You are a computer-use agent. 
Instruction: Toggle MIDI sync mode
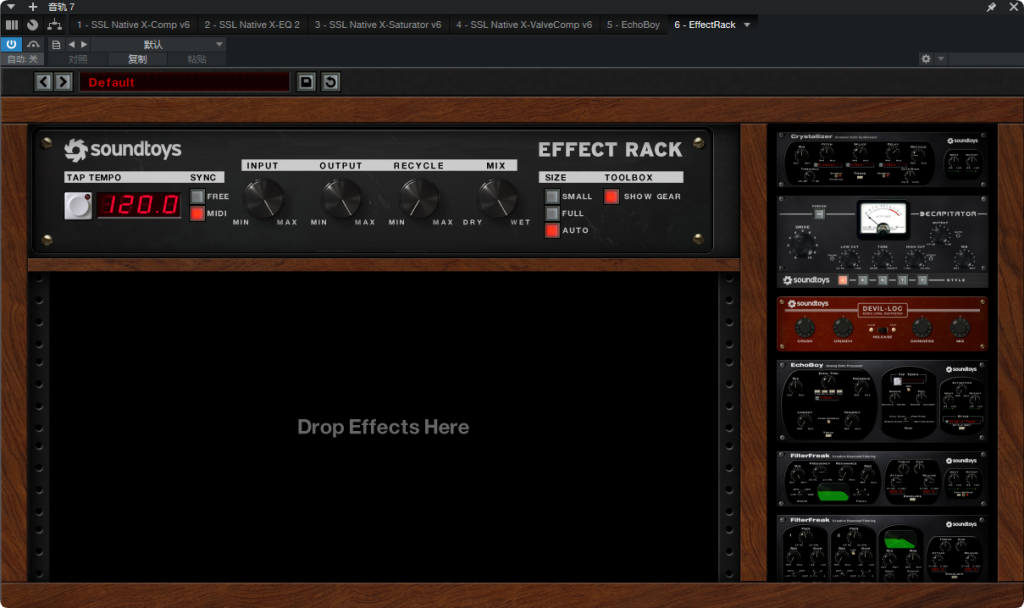click(197, 214)
